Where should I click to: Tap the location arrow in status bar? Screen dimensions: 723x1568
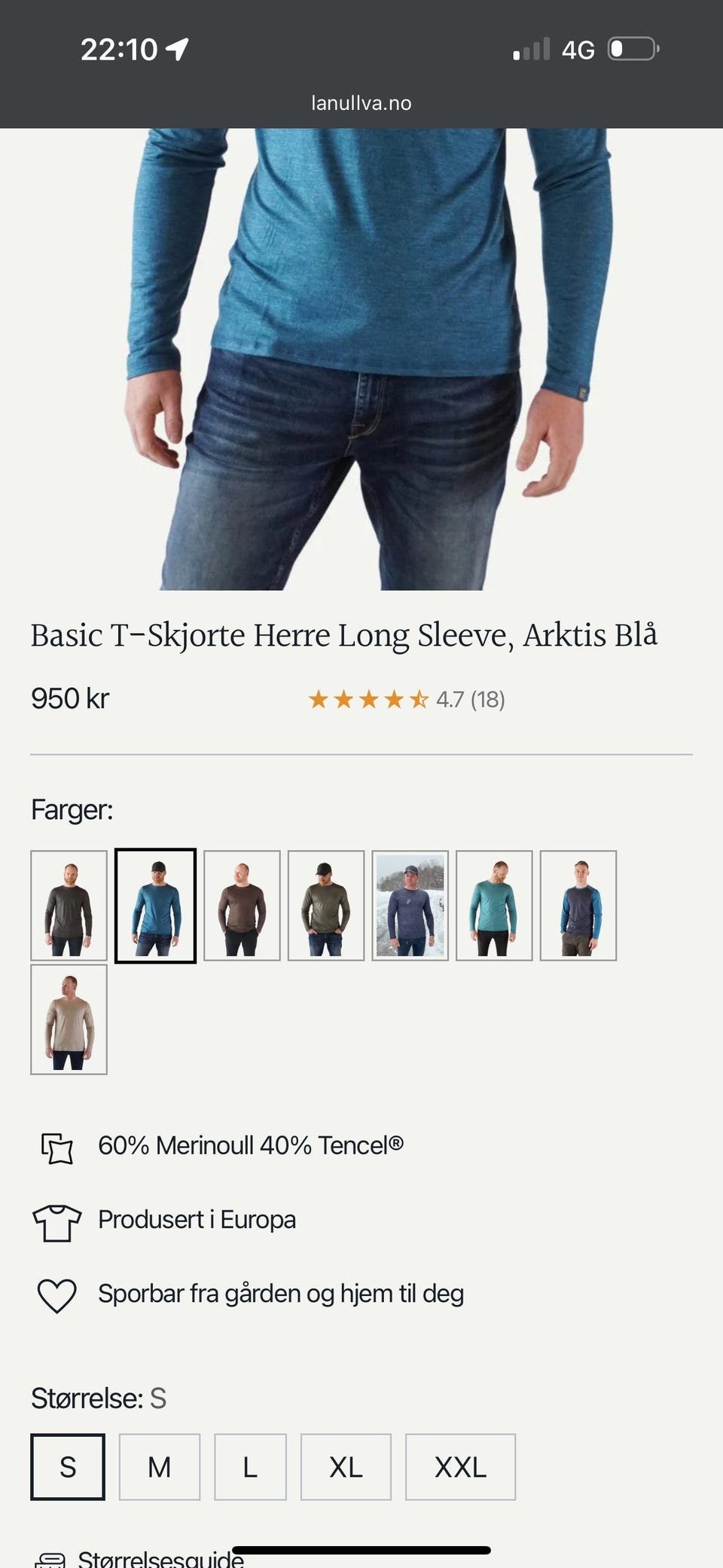(177, 50)
